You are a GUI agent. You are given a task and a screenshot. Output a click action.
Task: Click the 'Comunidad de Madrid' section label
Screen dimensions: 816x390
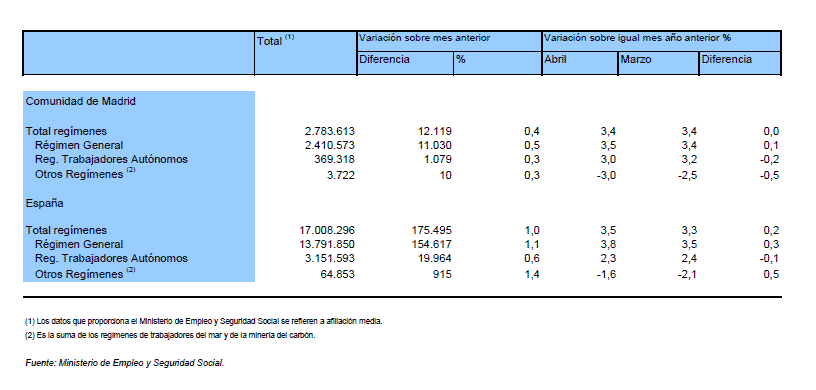[81, 102]
